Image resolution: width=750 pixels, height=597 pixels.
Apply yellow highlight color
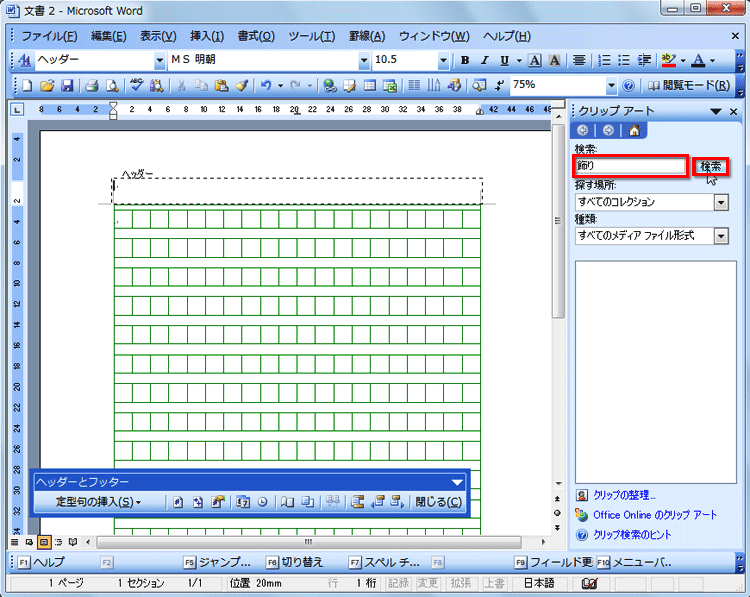669,60
